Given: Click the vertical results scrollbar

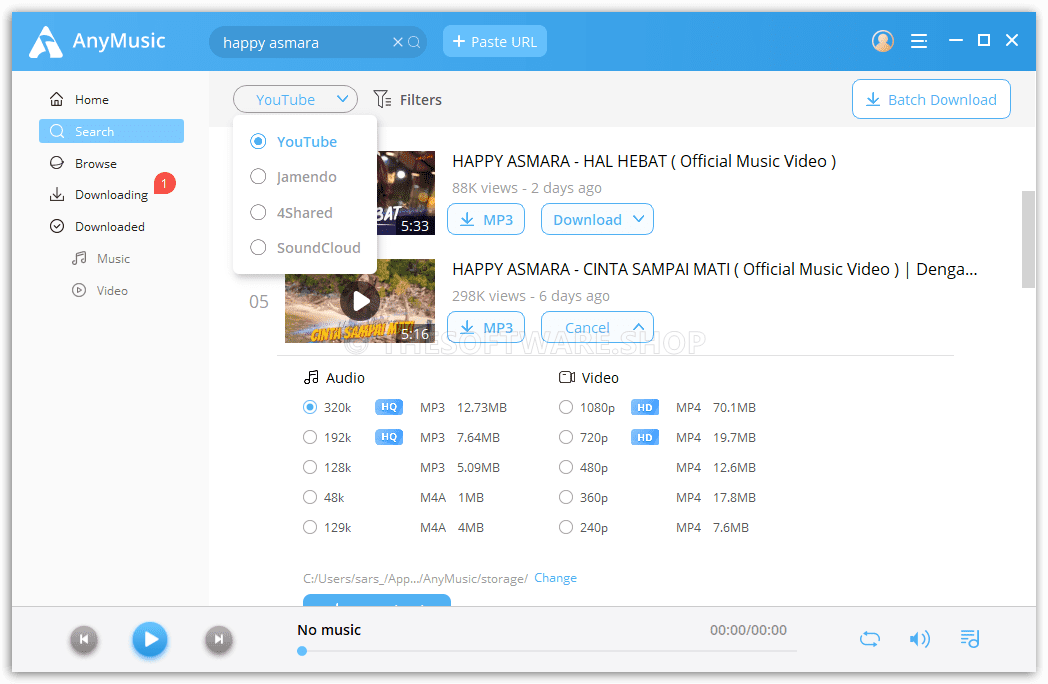Looking at the screenshot, I should [x=1028, y=239].
